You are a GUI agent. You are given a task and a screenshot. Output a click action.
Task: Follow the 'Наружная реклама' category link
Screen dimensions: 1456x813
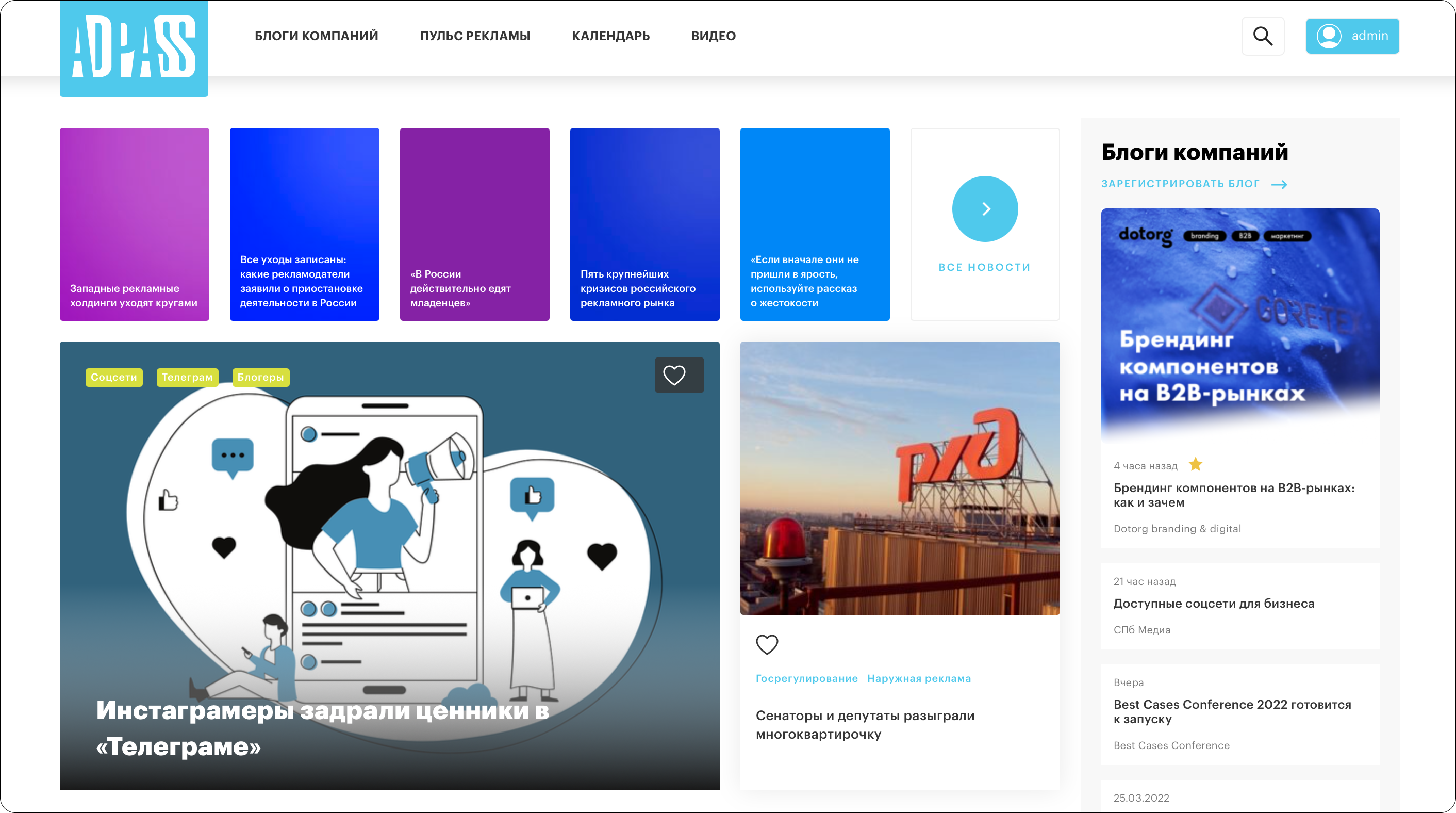(918, 678)
